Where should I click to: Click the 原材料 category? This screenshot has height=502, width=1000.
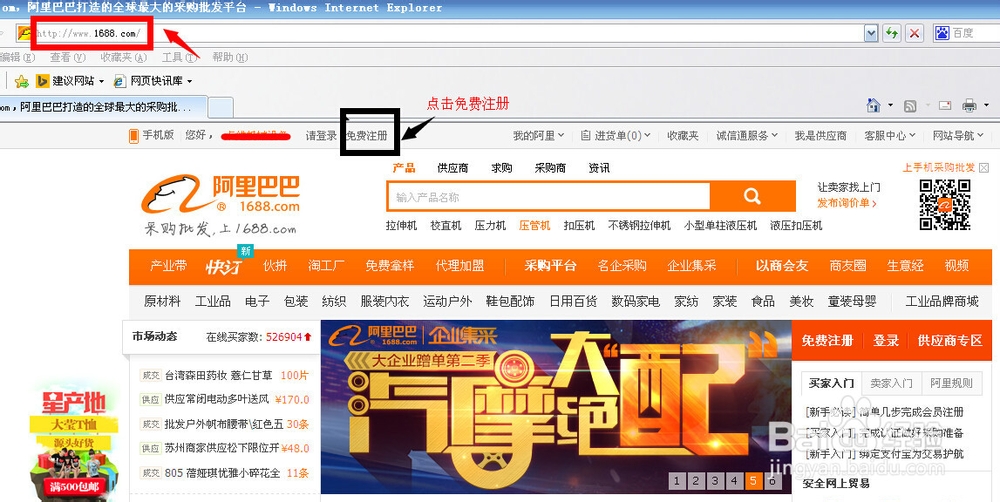coord(162,301)
